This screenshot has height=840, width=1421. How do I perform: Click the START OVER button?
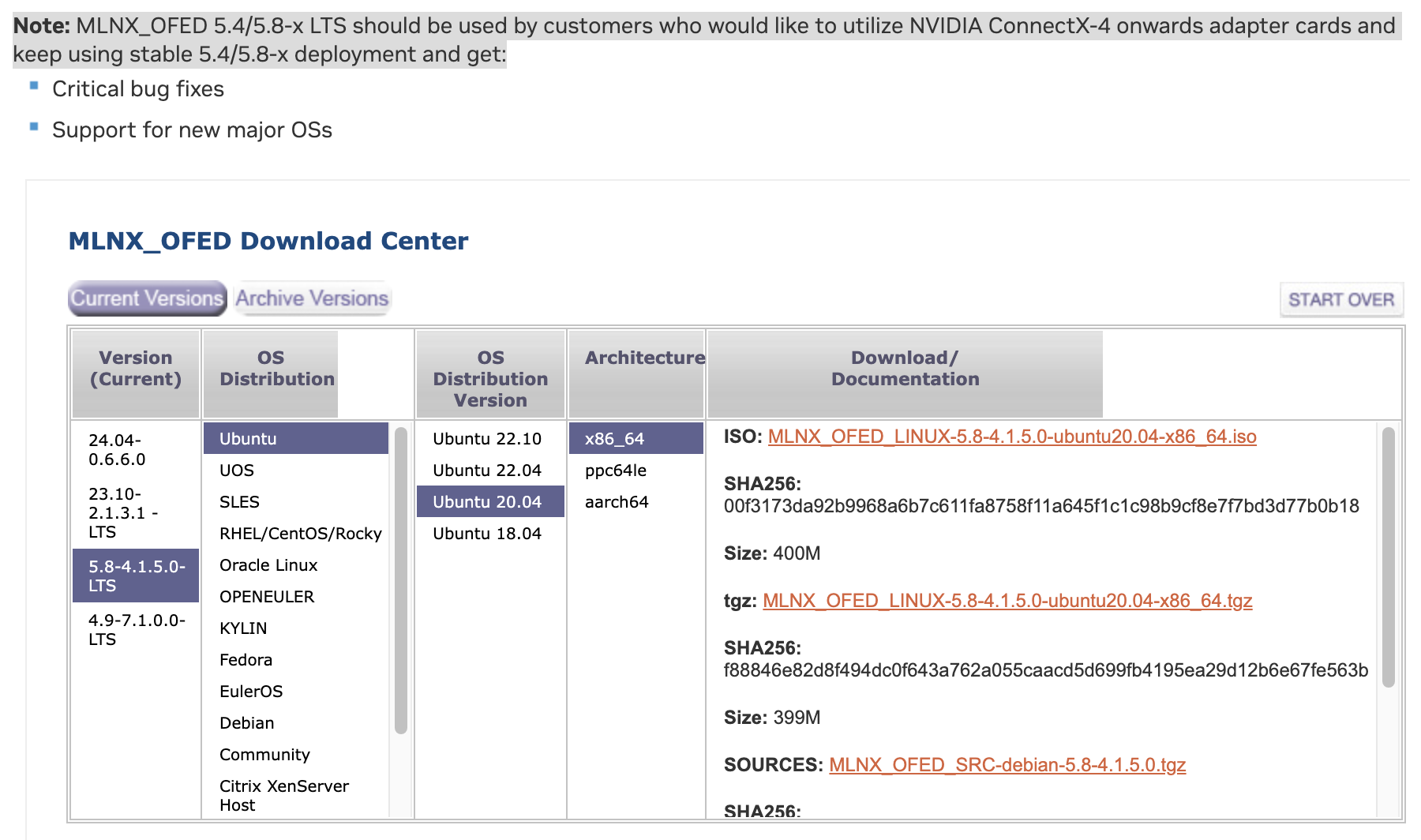[1341, 300]
